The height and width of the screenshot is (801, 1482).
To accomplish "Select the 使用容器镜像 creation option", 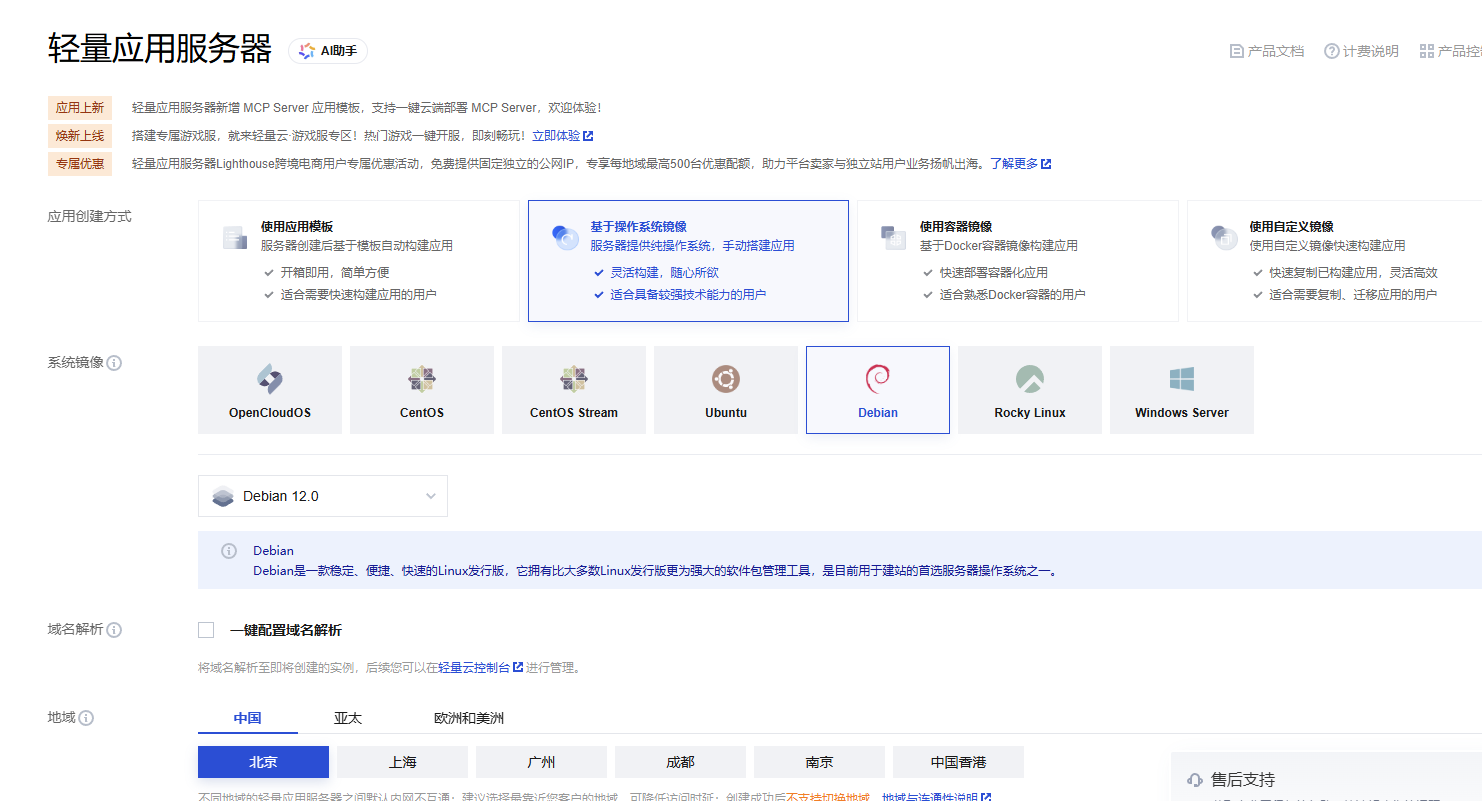I will coord(1018,261).
